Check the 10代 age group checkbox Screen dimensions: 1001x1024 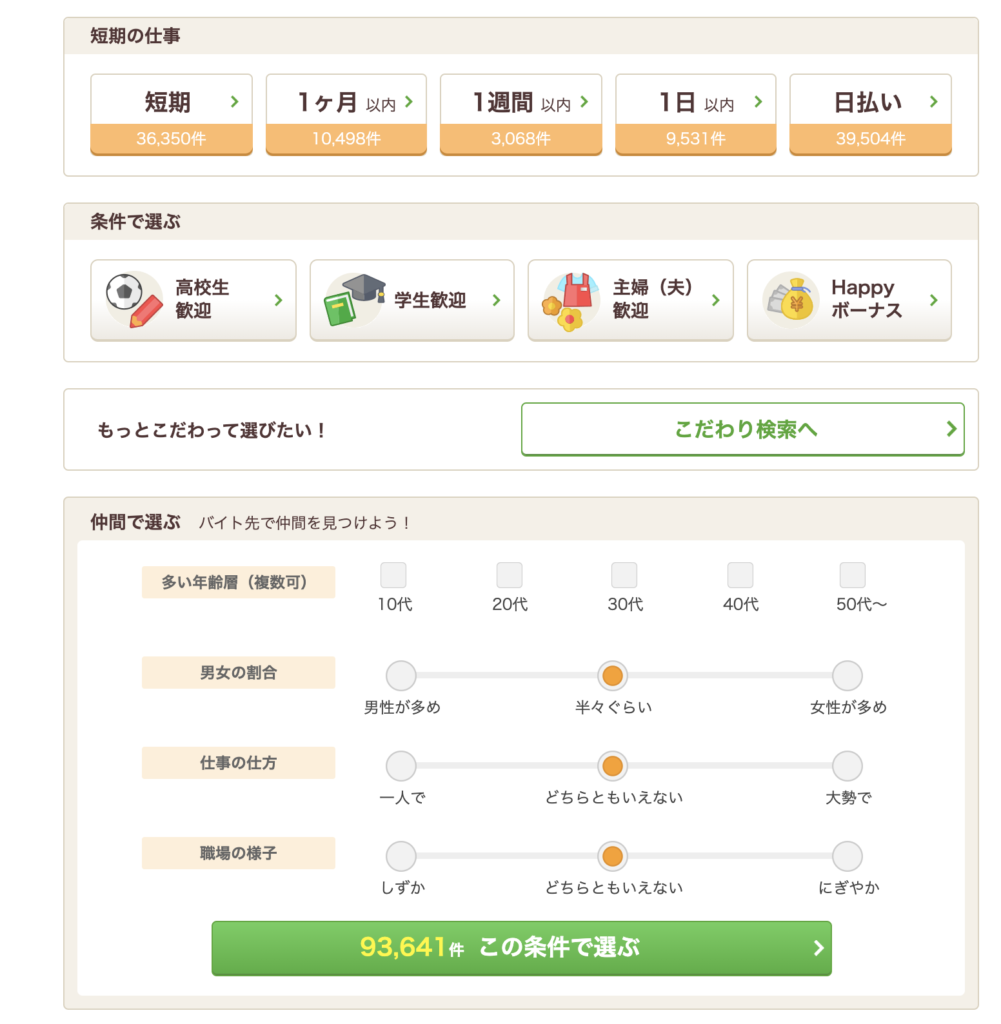(x=393, y=575)
